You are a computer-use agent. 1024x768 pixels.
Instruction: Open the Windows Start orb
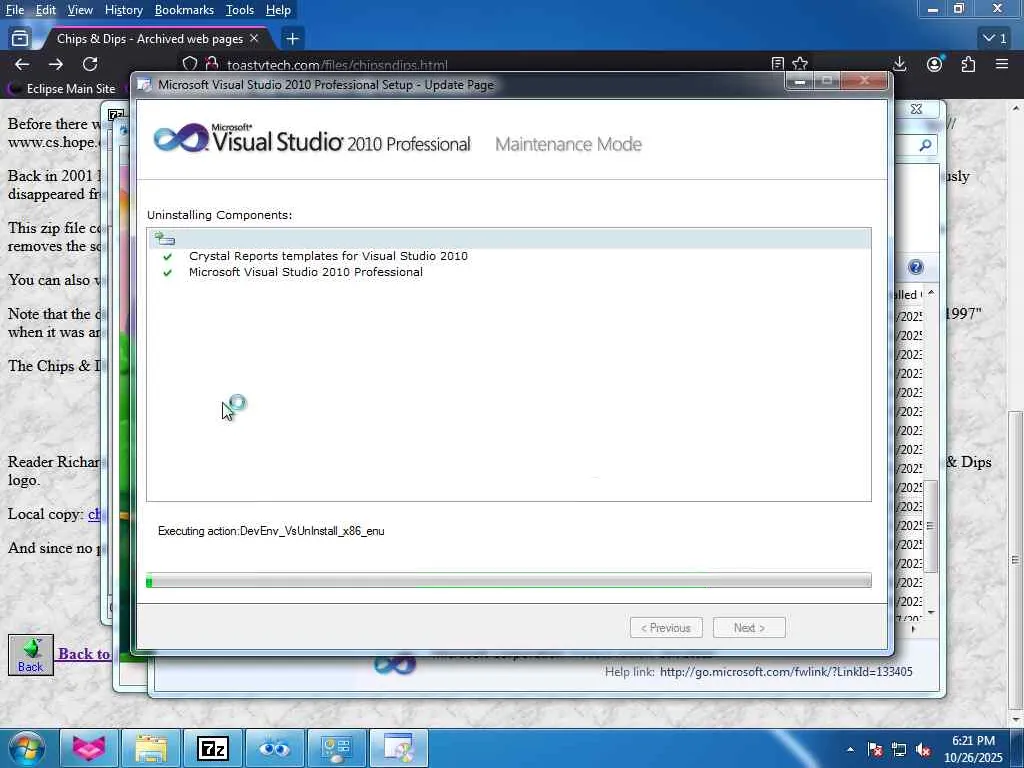[x=26, y=748]
